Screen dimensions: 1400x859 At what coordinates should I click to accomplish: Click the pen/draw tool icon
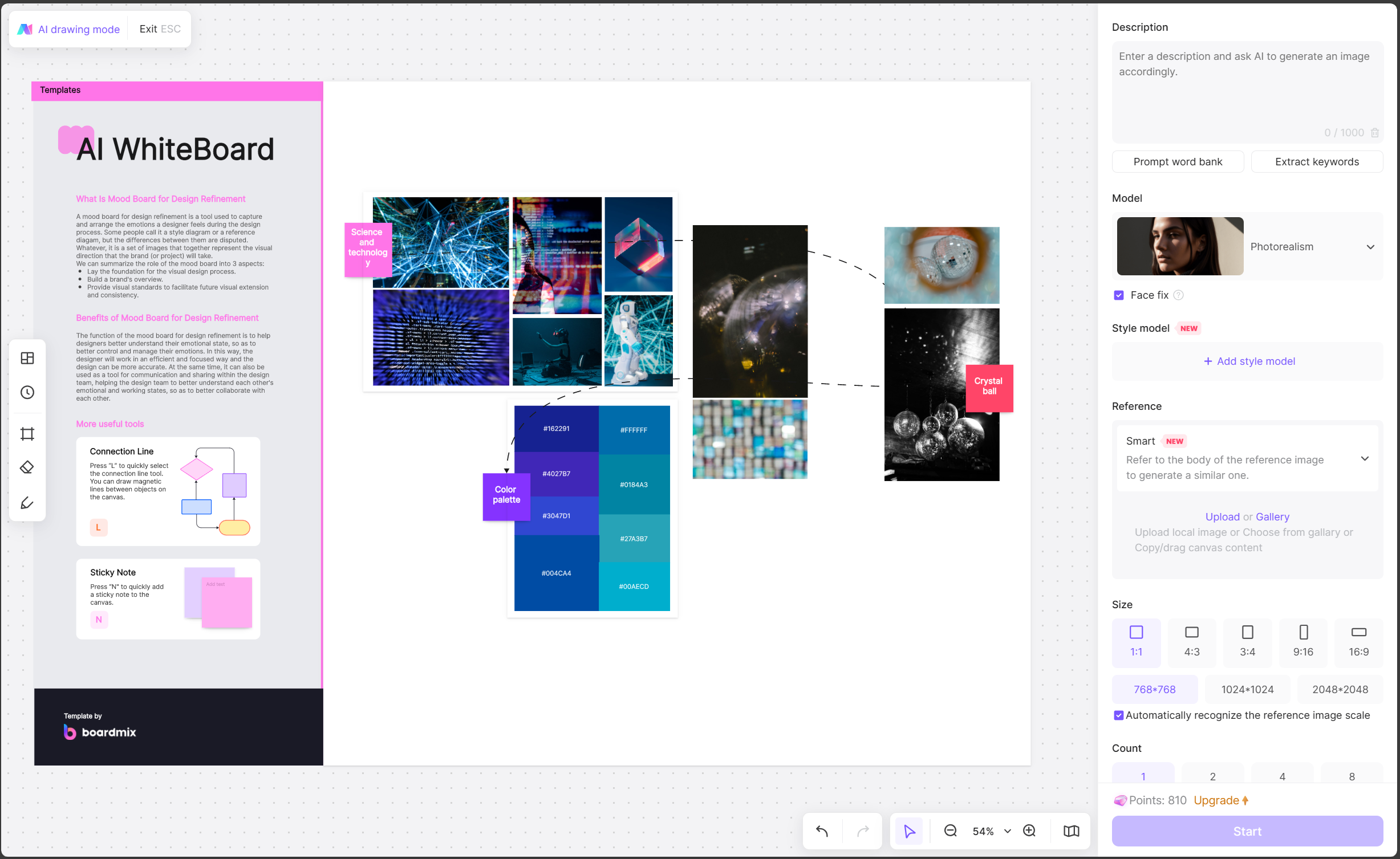(x=28, y=504)
